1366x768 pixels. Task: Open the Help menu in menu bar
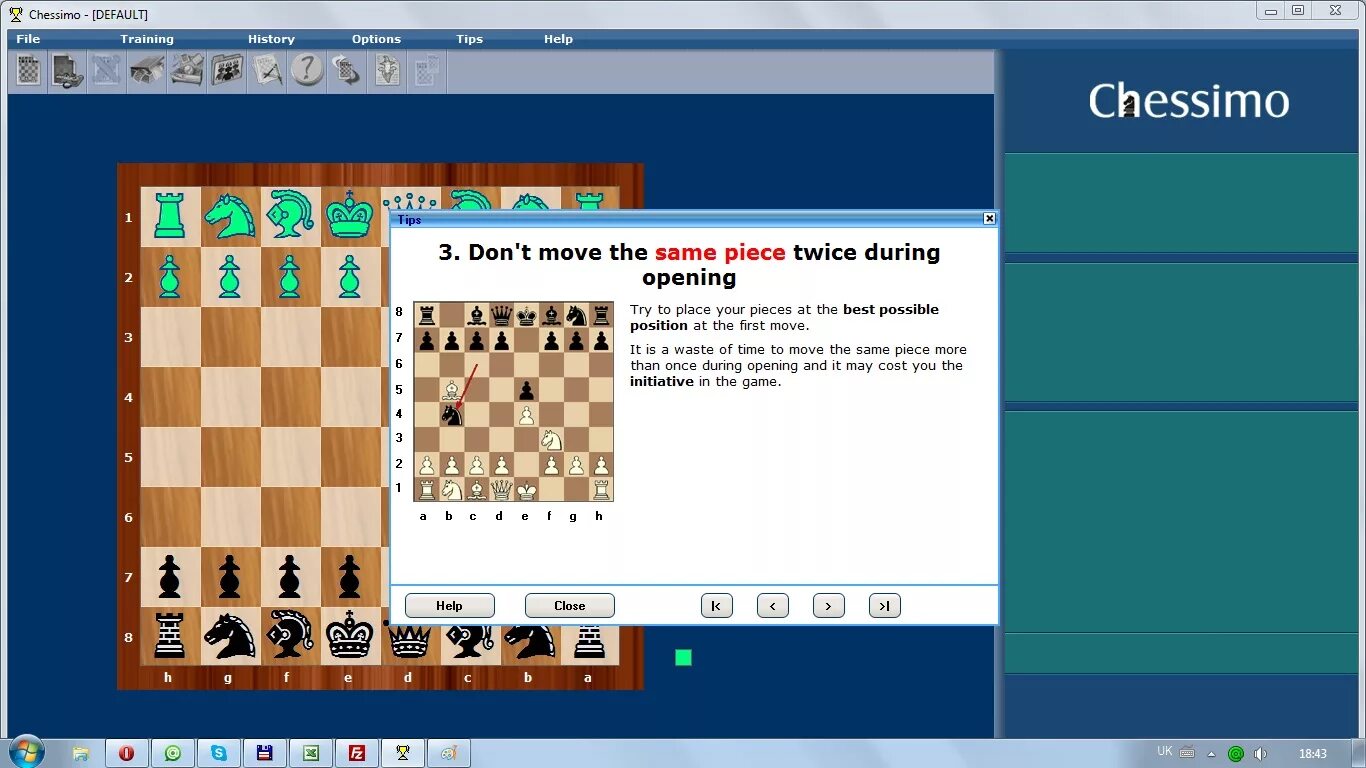click(558, 39)
